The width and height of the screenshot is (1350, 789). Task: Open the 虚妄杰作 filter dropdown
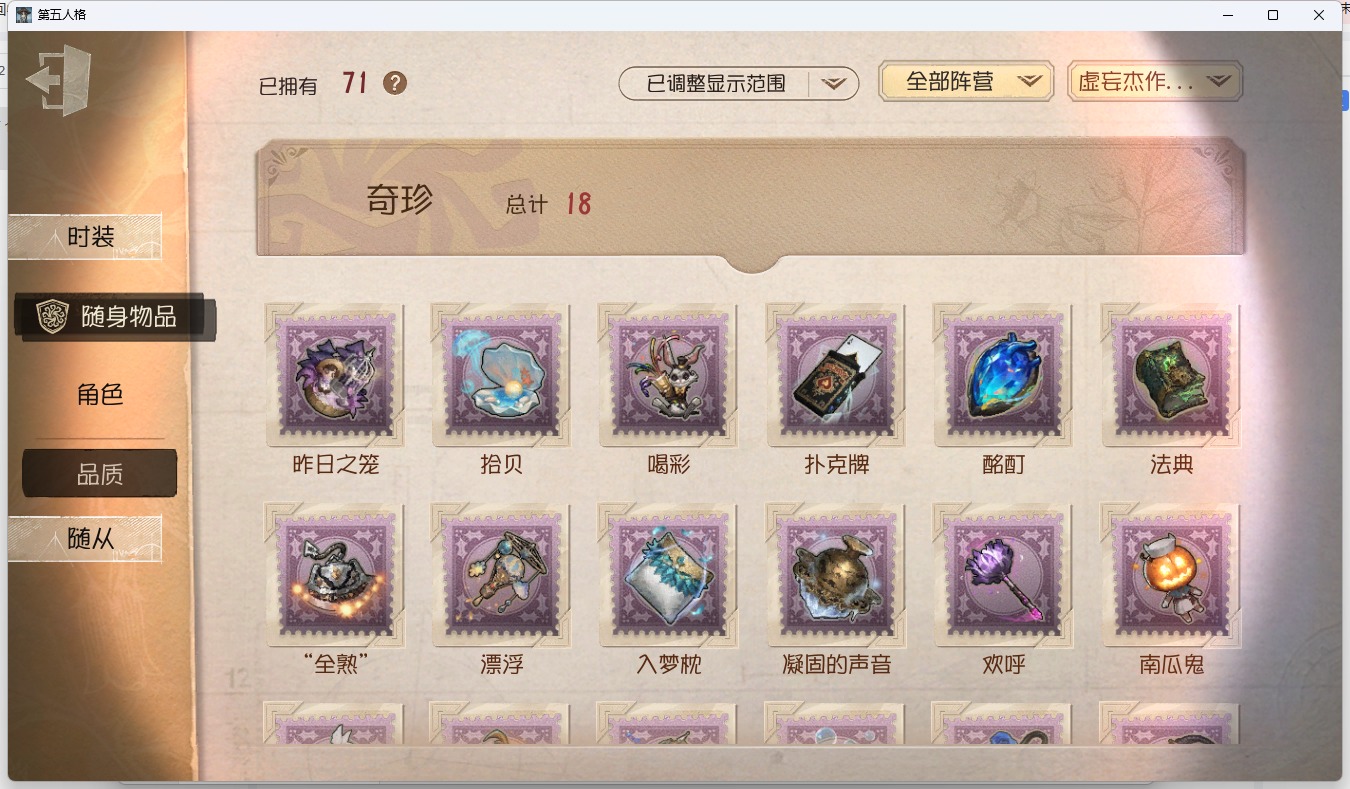pos(1155,82)
